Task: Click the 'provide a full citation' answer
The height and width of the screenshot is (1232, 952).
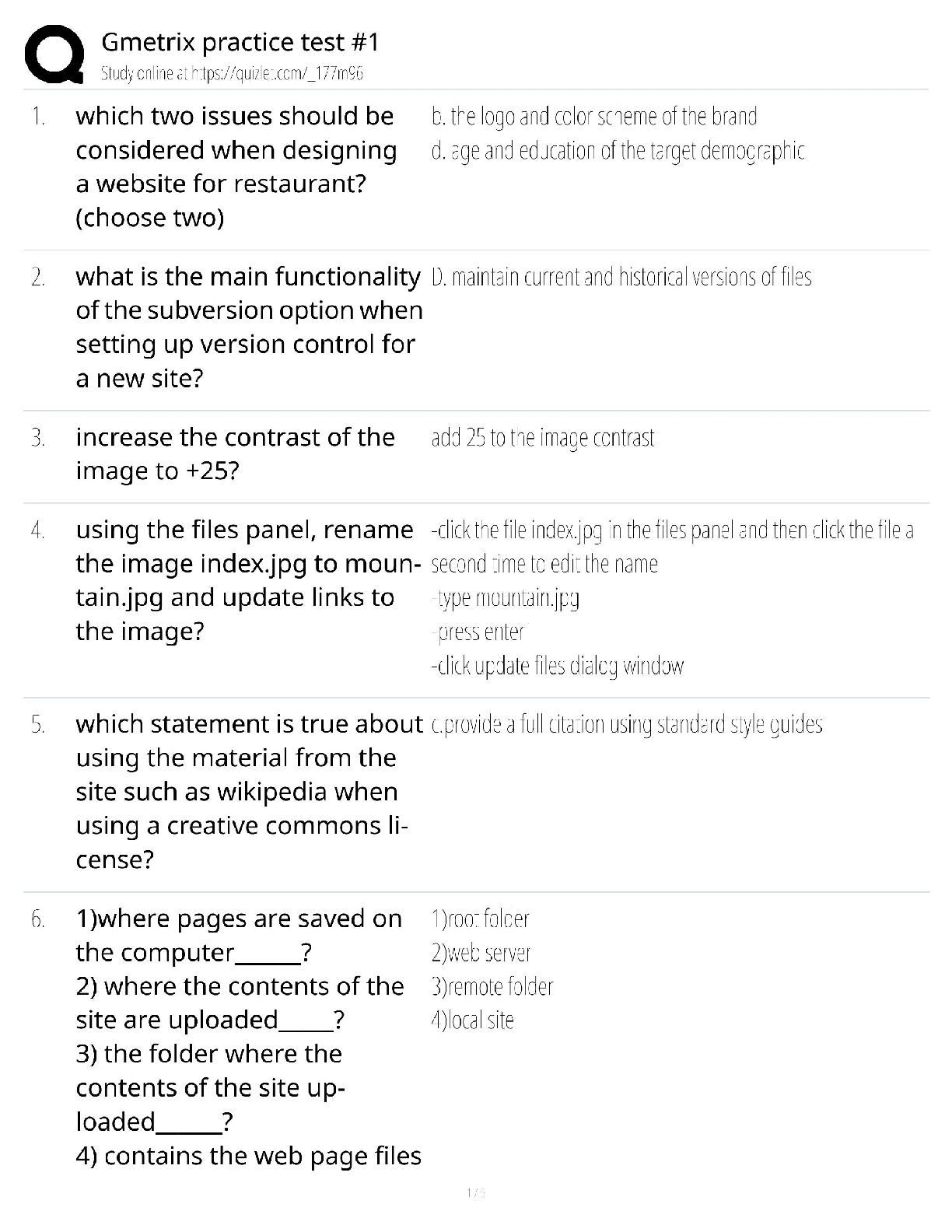Action: coord(626,725)
